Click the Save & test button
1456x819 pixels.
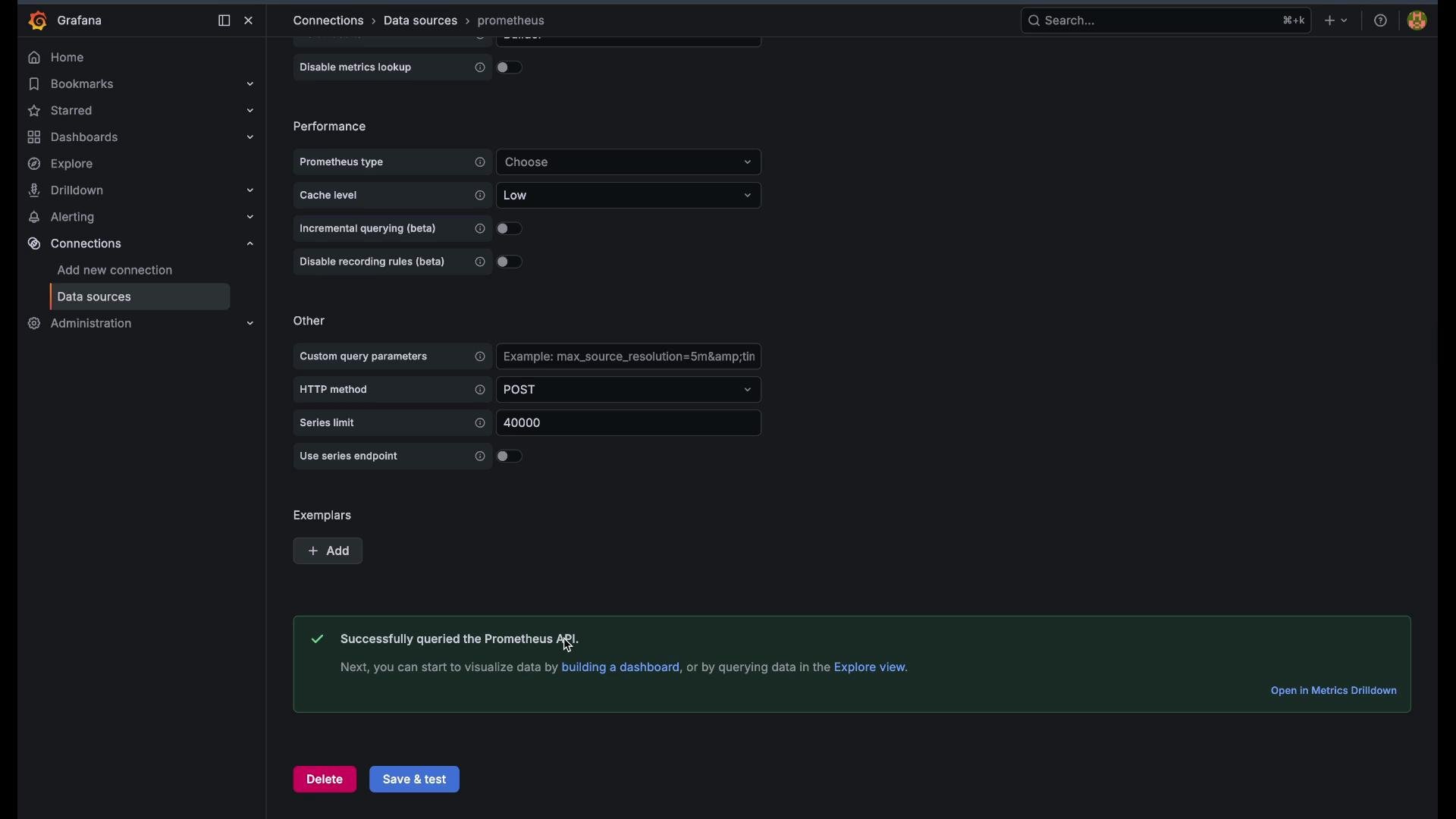click(415, 781)
